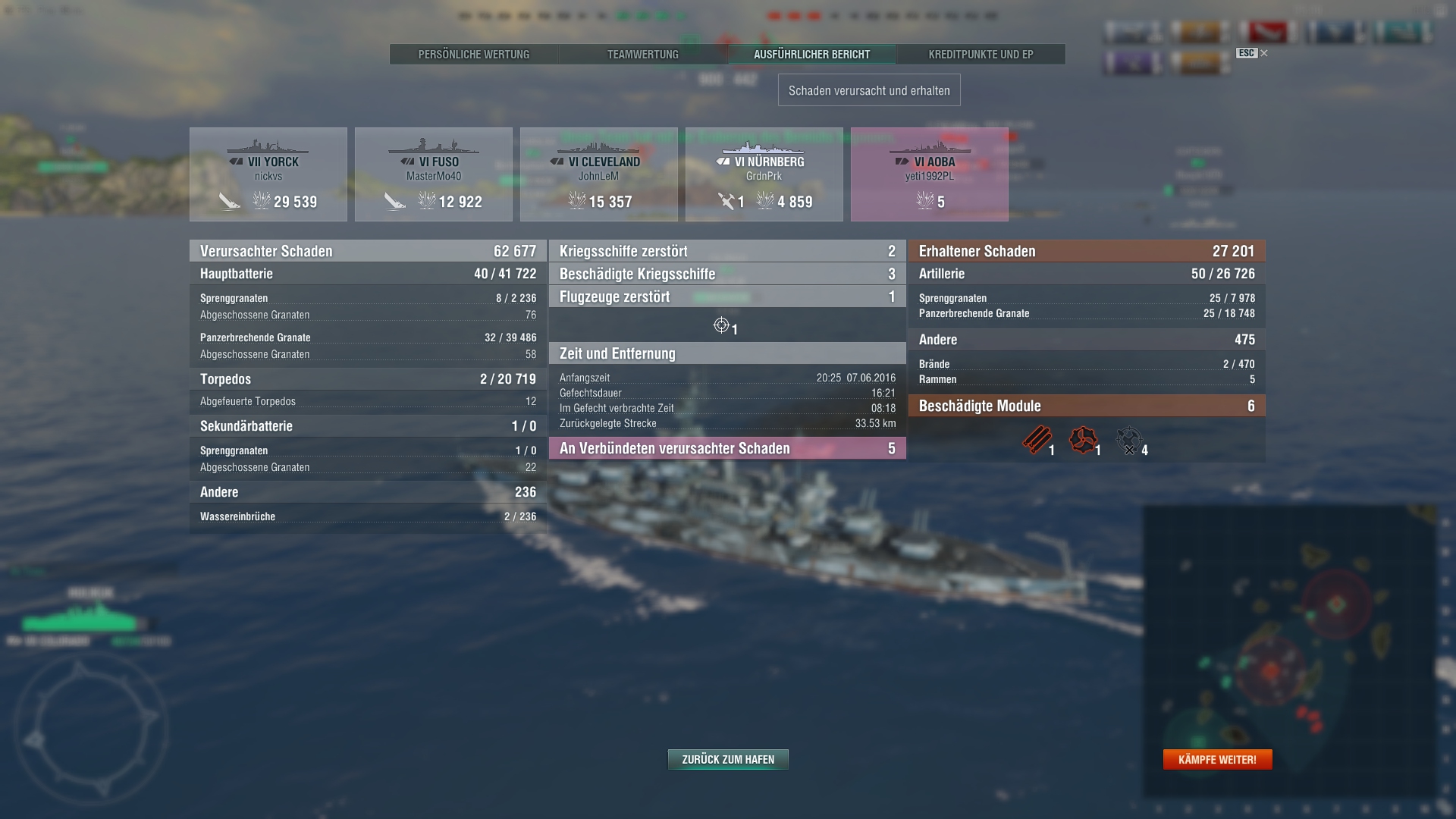Screen dimensions: 1456x819
Task: Click the Kämpfe weiter! button
Action: coord(1217,759)
